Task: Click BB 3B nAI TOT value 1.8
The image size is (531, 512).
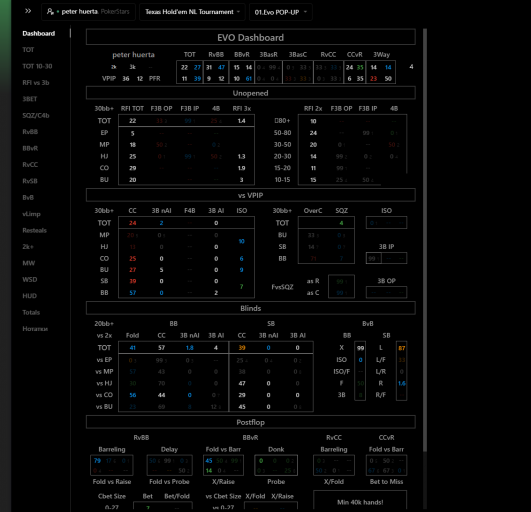Action: pyautogui.click(x=190, y=348)
